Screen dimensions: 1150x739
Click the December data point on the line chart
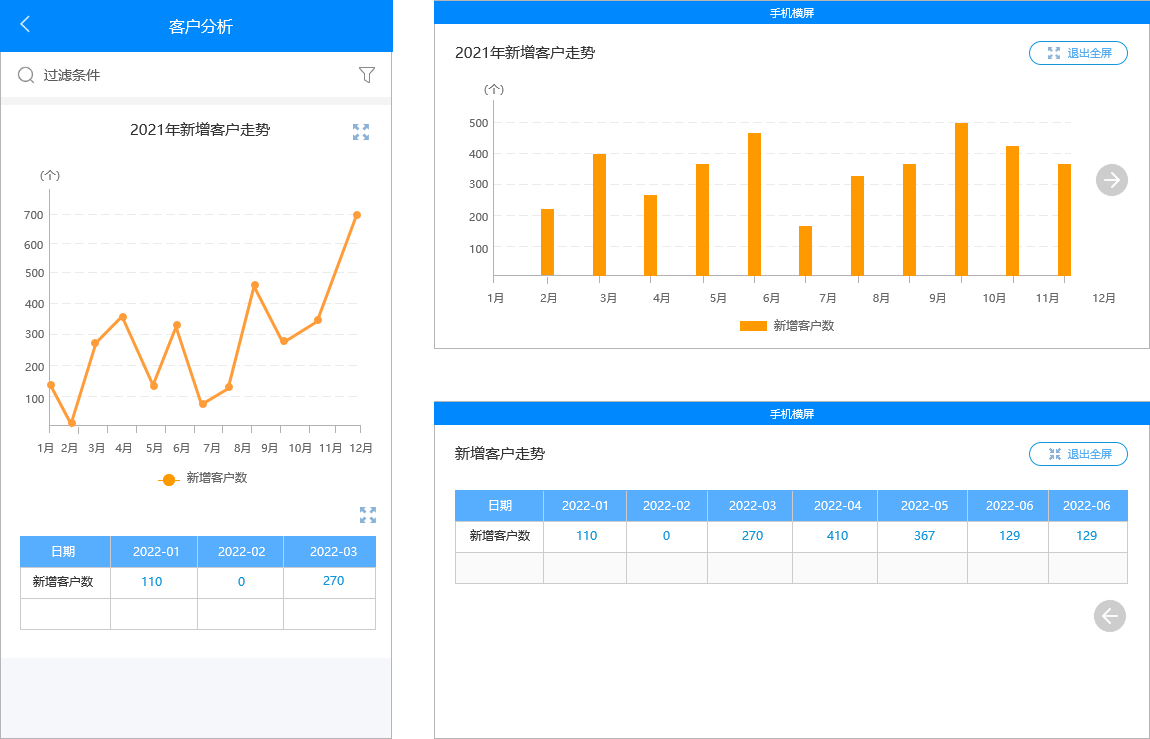pos(357,213)
